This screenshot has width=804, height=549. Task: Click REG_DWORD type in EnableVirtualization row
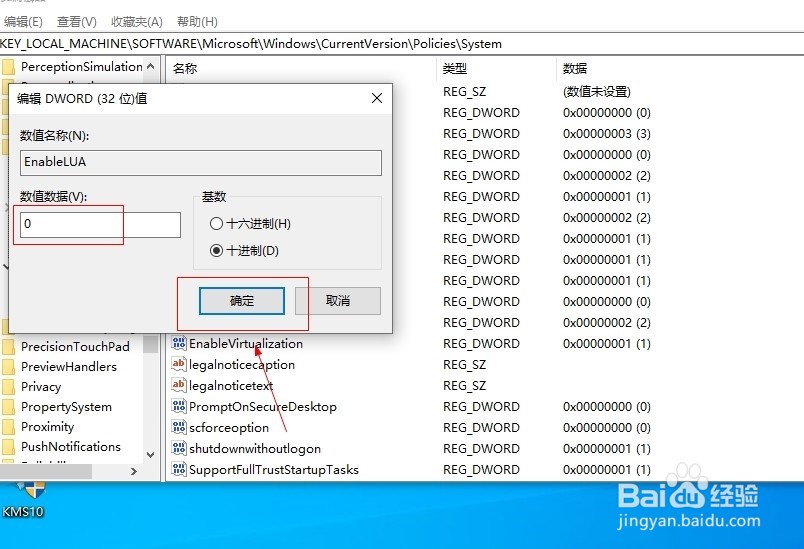click(x=481, y=343)
